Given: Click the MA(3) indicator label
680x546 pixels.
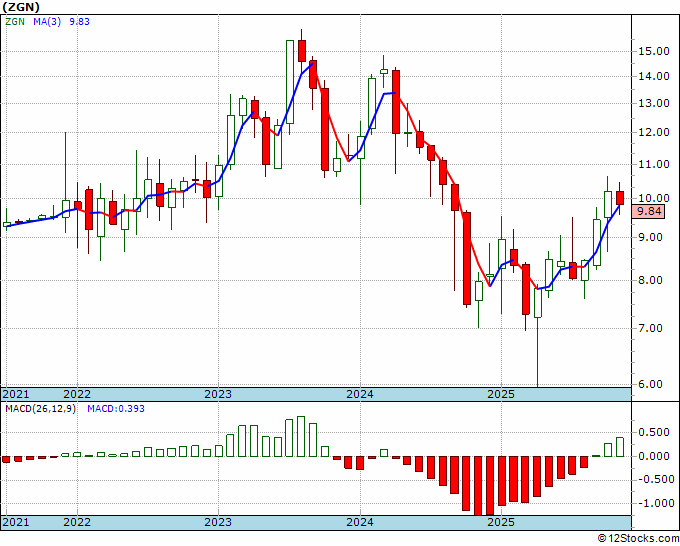Looking at the screenshot, I should click(x=47, y=21).
